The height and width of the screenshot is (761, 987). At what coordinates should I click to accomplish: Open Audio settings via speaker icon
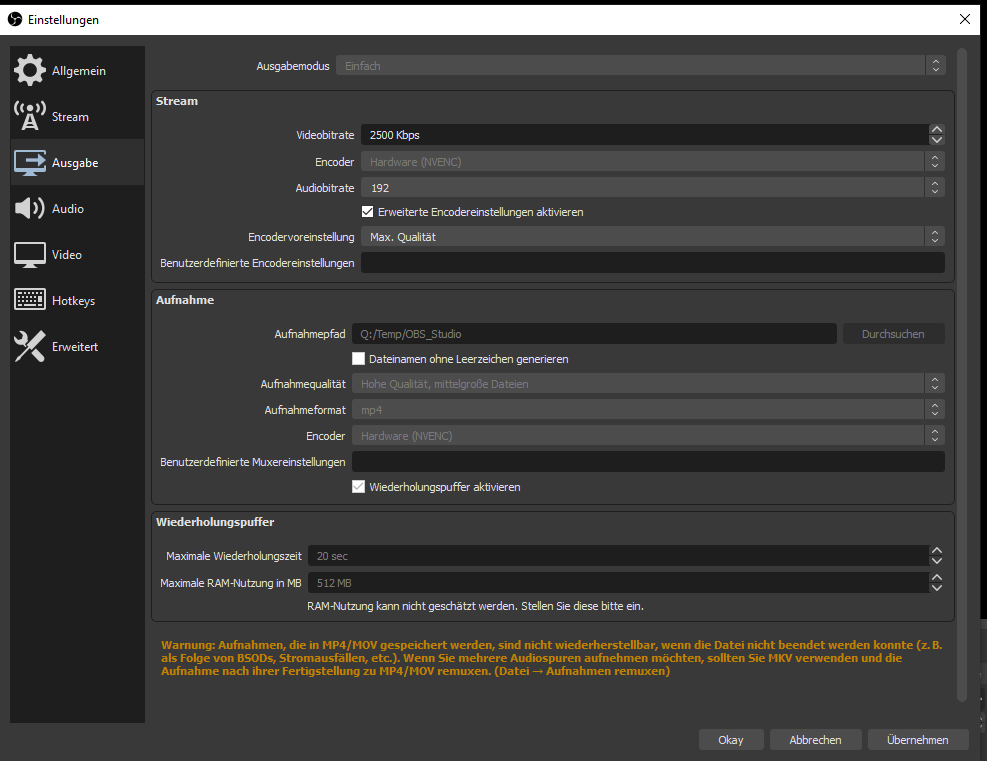point(30,209)
